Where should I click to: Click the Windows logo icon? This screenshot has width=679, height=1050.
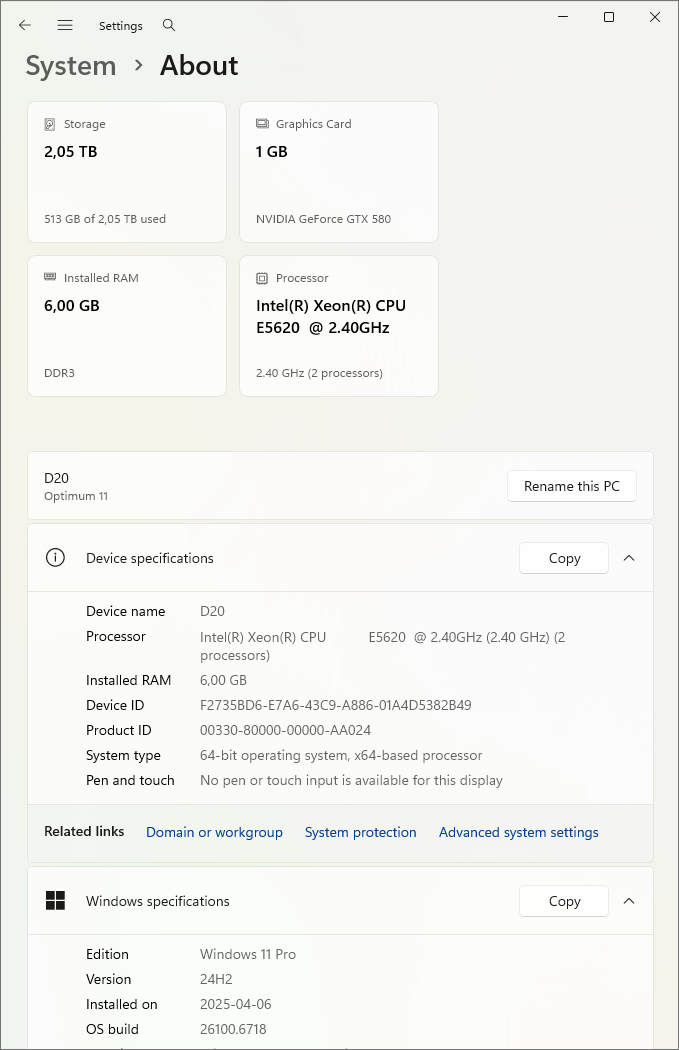click(x=56, y=901)
